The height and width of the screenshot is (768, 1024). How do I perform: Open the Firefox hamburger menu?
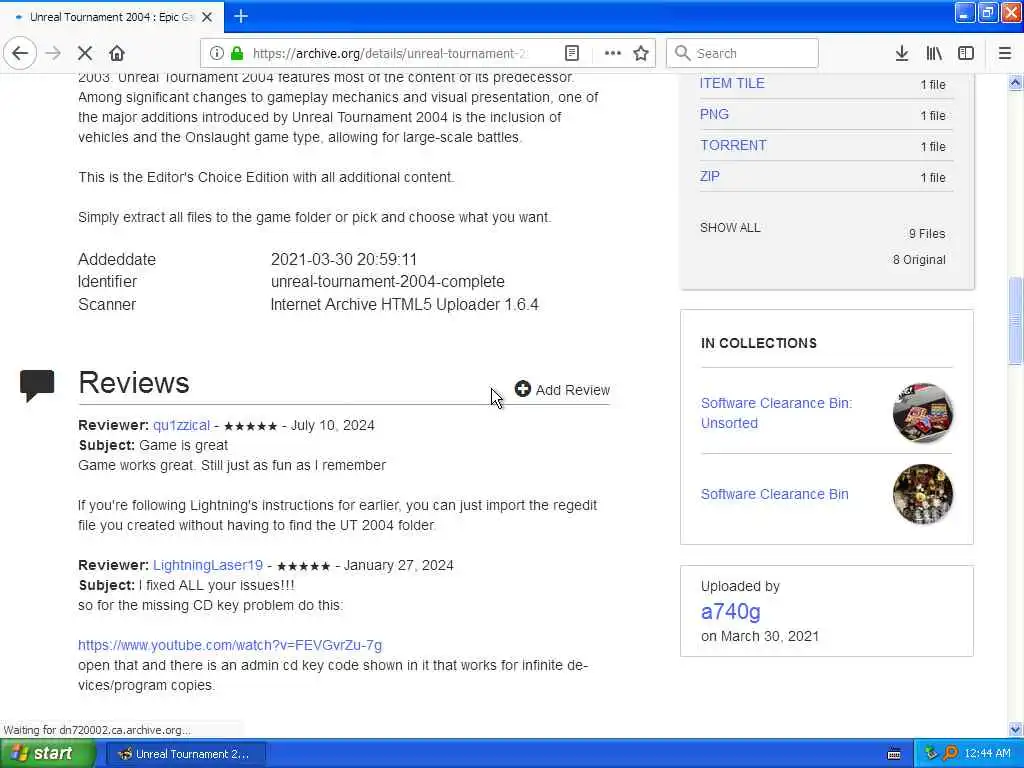click(x=1005, y=53)
